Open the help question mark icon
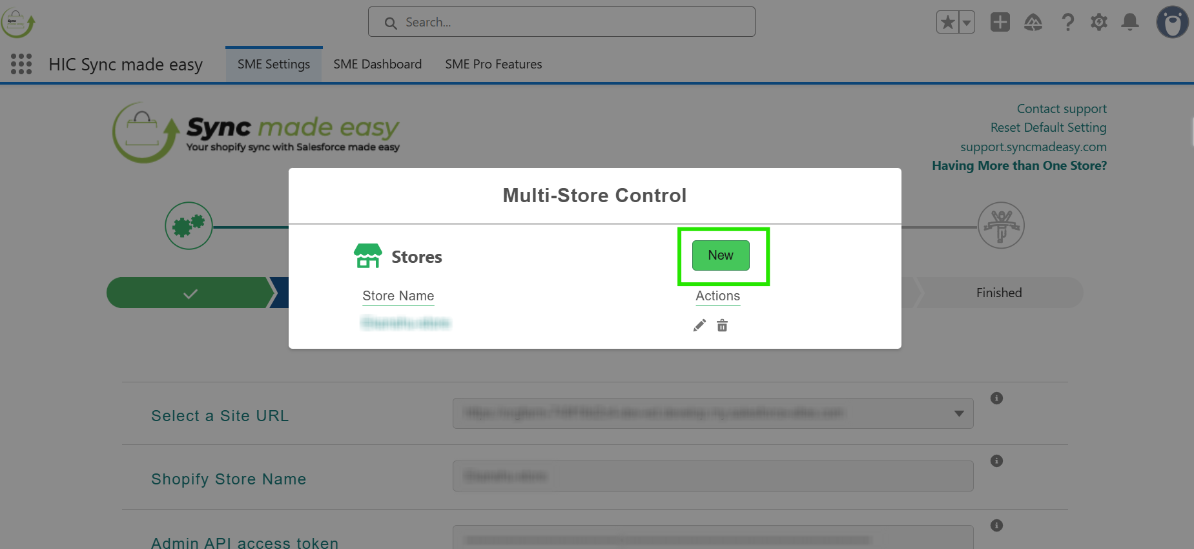 [1068, 22]
